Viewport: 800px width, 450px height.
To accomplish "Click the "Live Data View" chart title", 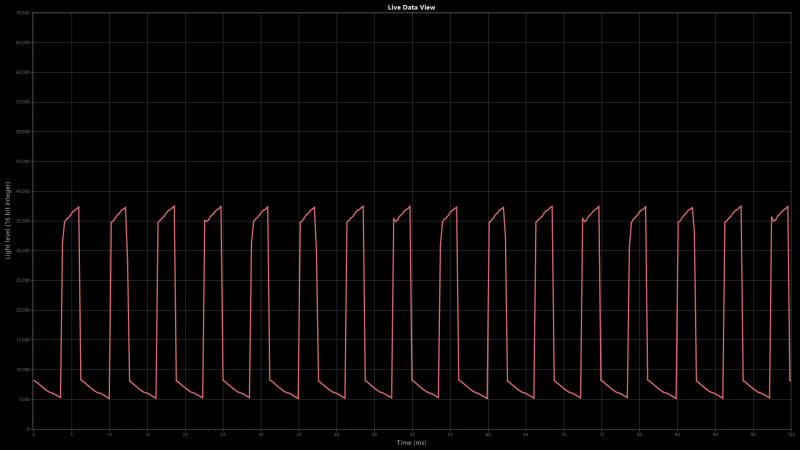I will click(411, 7).
